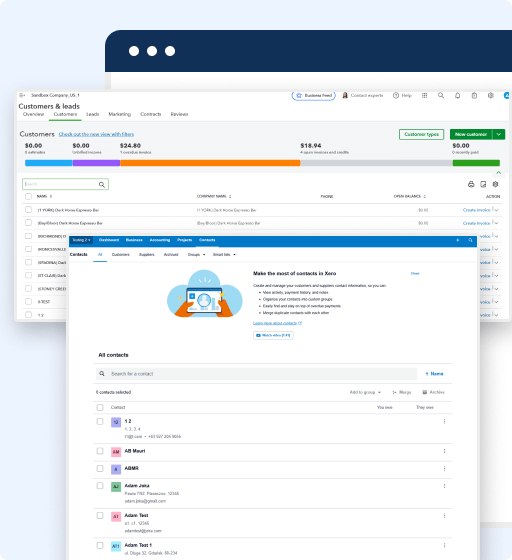Open the Xero Groups dropdown
Screen dimensions: 512x560
(196, 255)
